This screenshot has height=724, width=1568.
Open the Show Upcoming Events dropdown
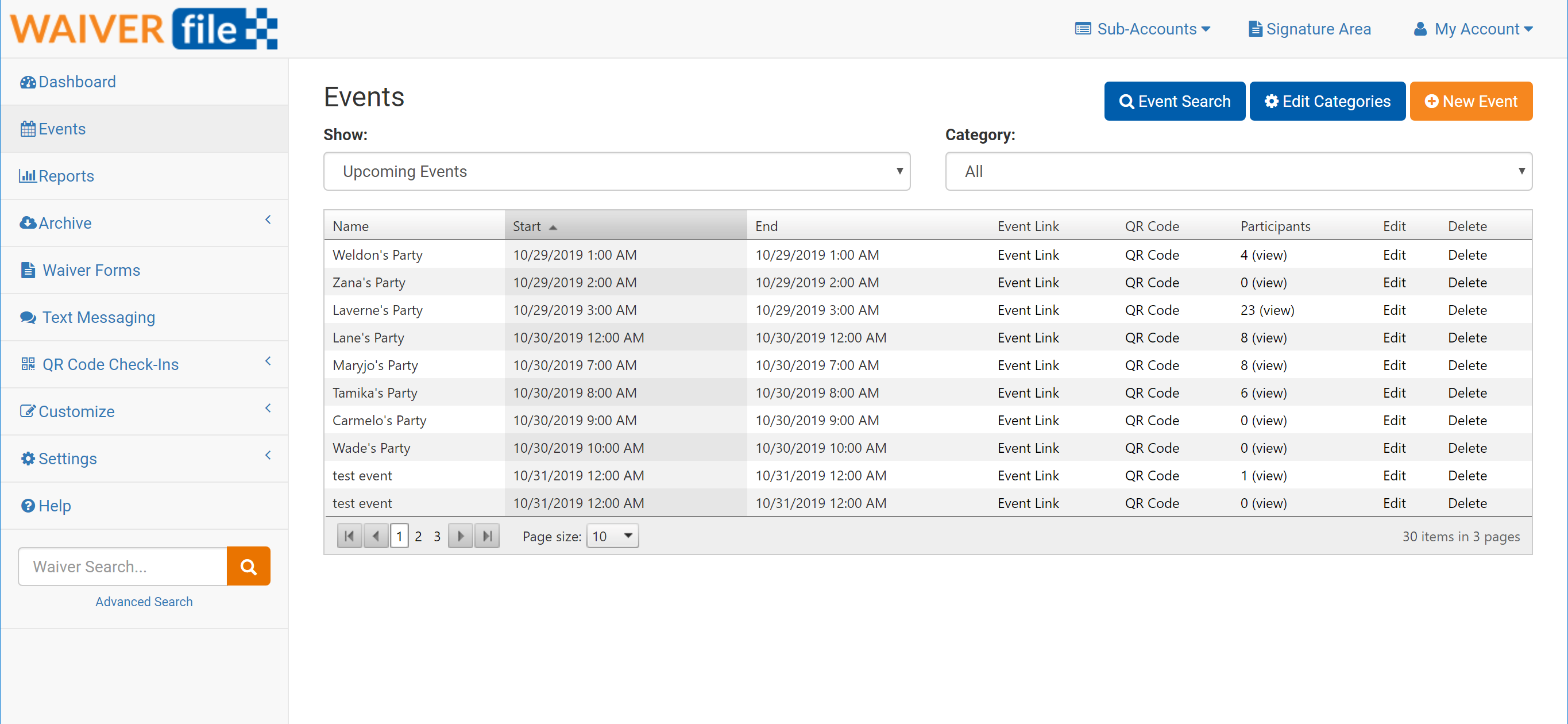[616, 171]
